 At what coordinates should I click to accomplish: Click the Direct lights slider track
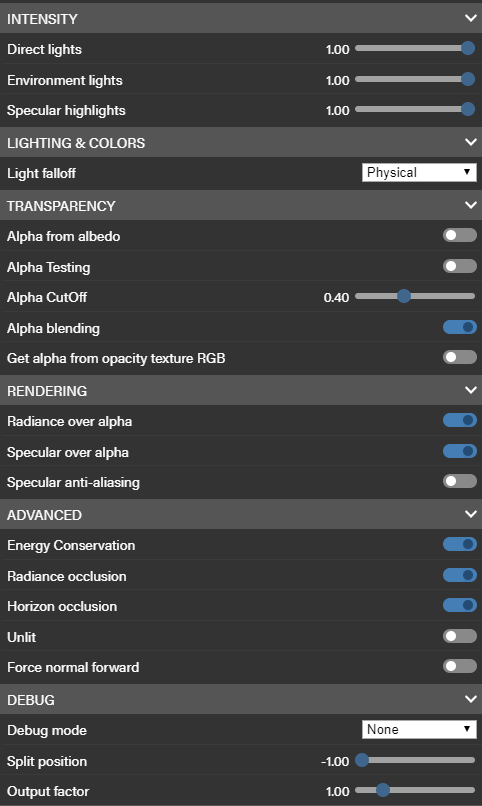[x=415, y=48]
